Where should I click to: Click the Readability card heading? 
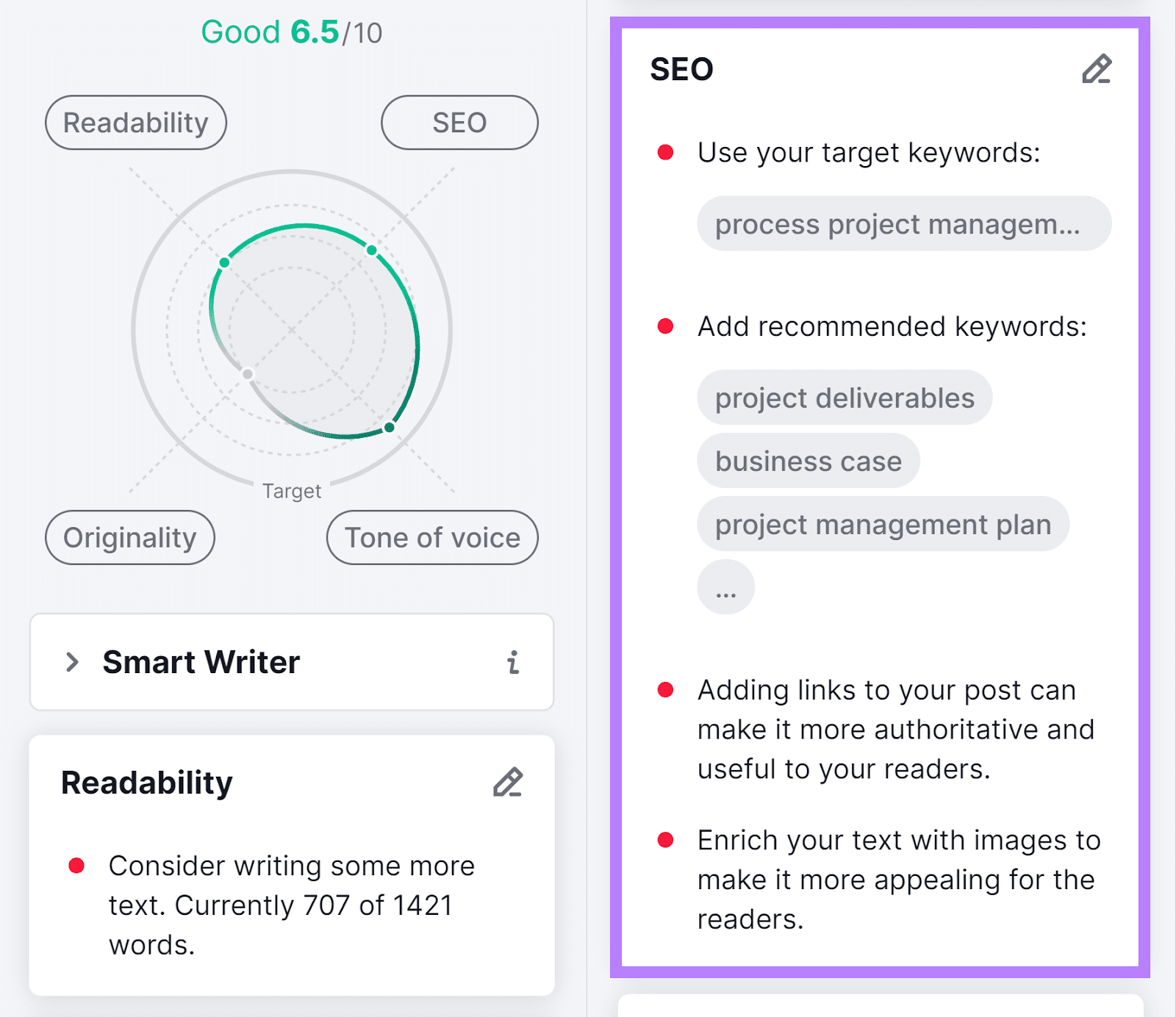[x=147, y=783]
